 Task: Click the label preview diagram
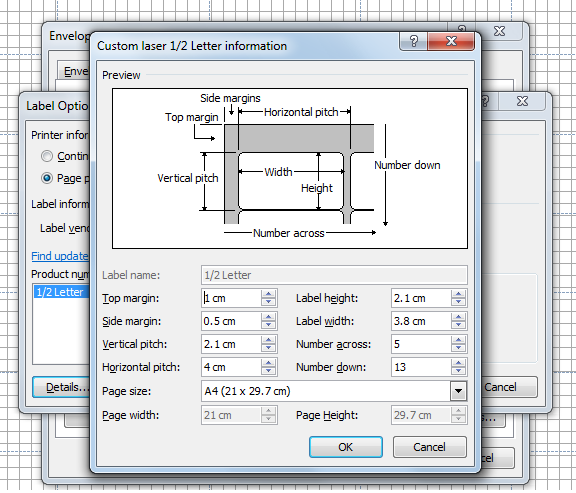pyautogui.click(x=290, y=168)
